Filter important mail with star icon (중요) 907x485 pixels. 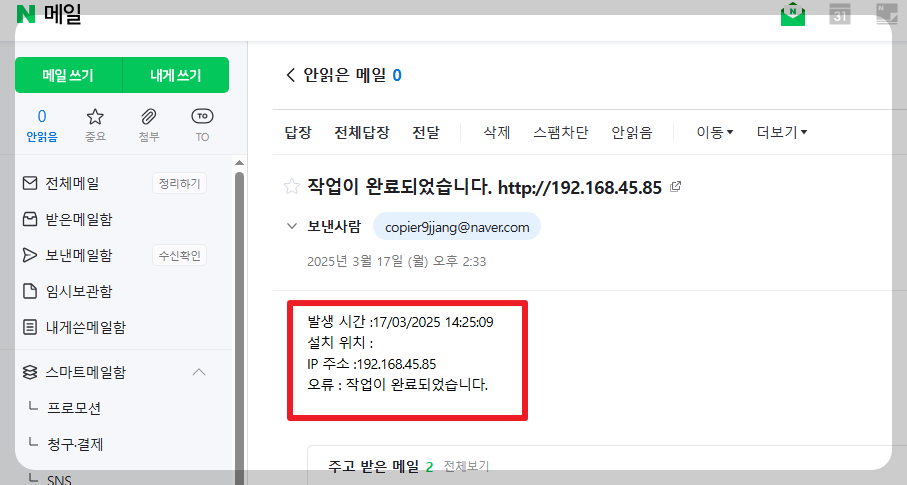point(95,125)
